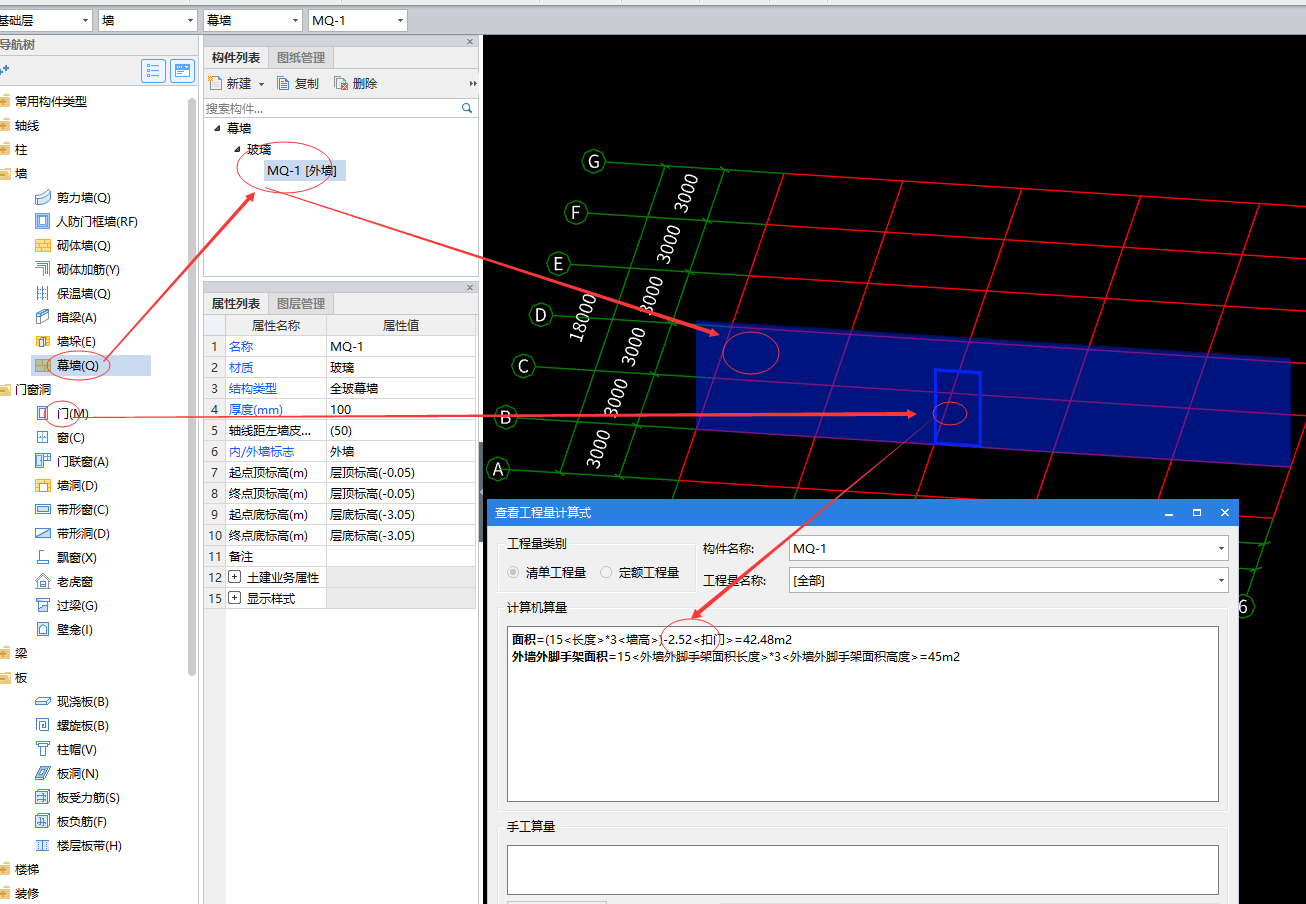Expand the 土建业务属性 property row
The width and height of the screenshot is (1306, 904).
tap(235, 577)
